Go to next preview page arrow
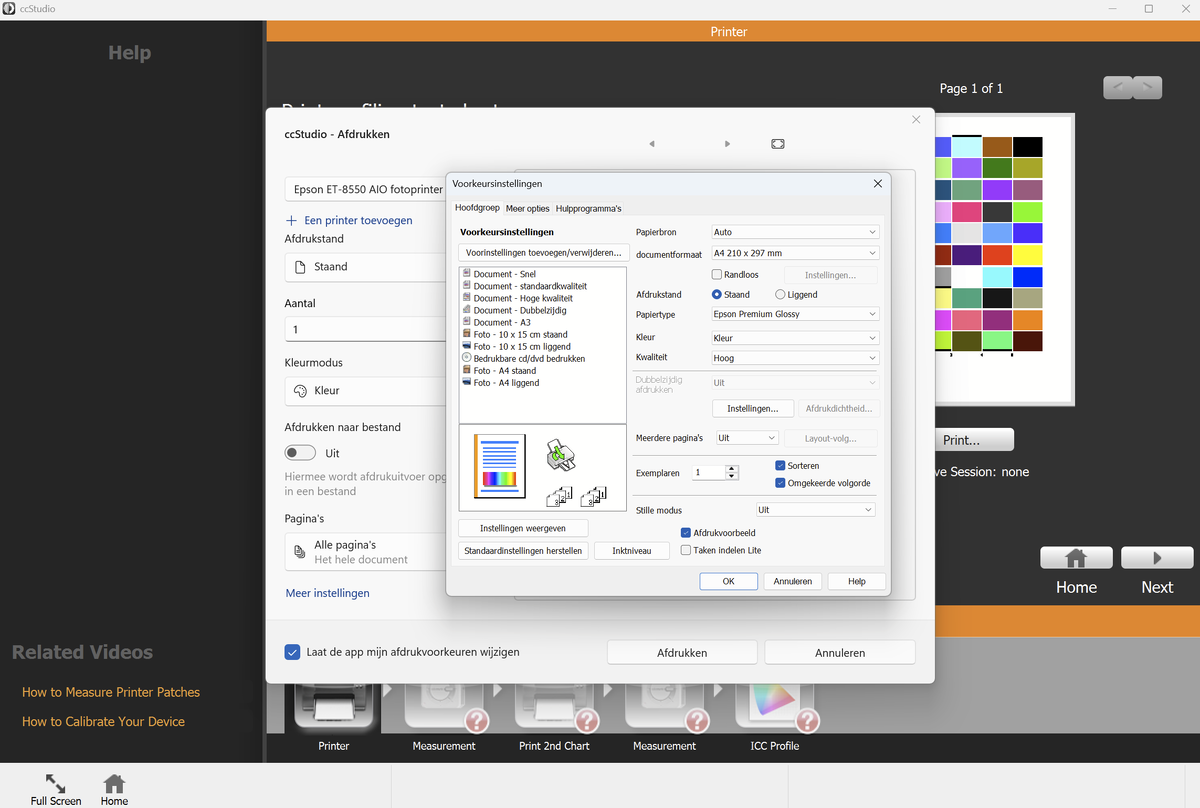This screenshot has height=808, width=1200. [x=727, y=144]
